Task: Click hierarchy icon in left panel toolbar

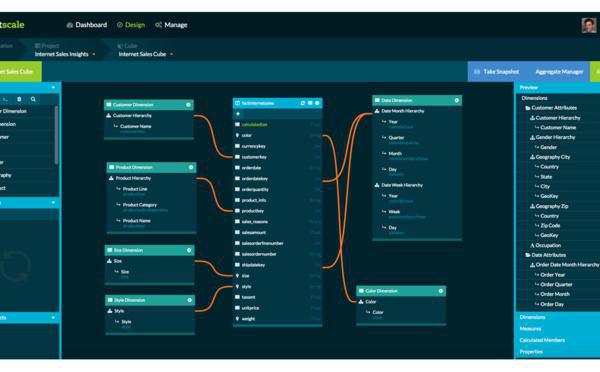Action: coord(5,99)
